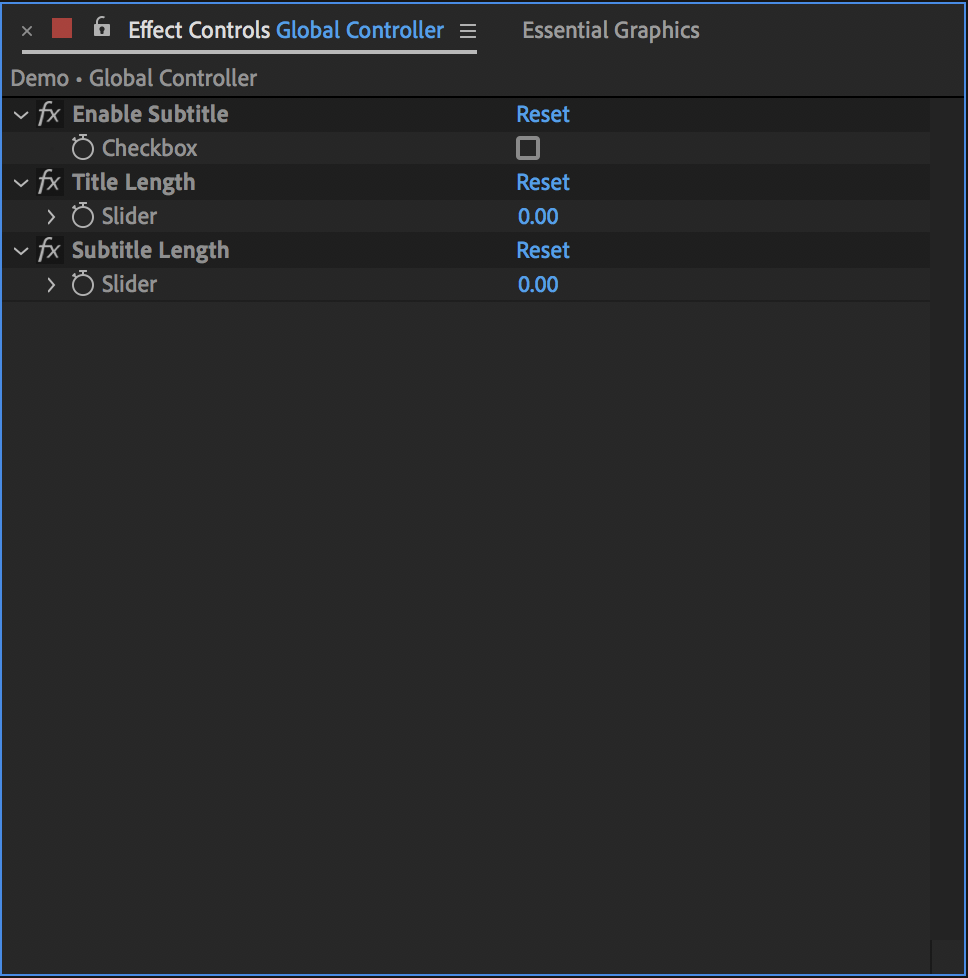Collapse the Enable Subtitle effect
The image size is (968, 978).
(21, 115)
